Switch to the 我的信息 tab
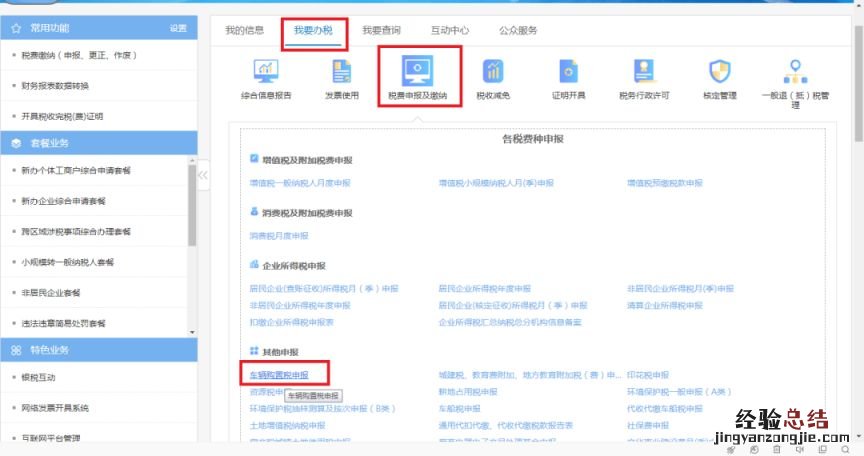This screenshot has width=864, height=456. [245, 30]
